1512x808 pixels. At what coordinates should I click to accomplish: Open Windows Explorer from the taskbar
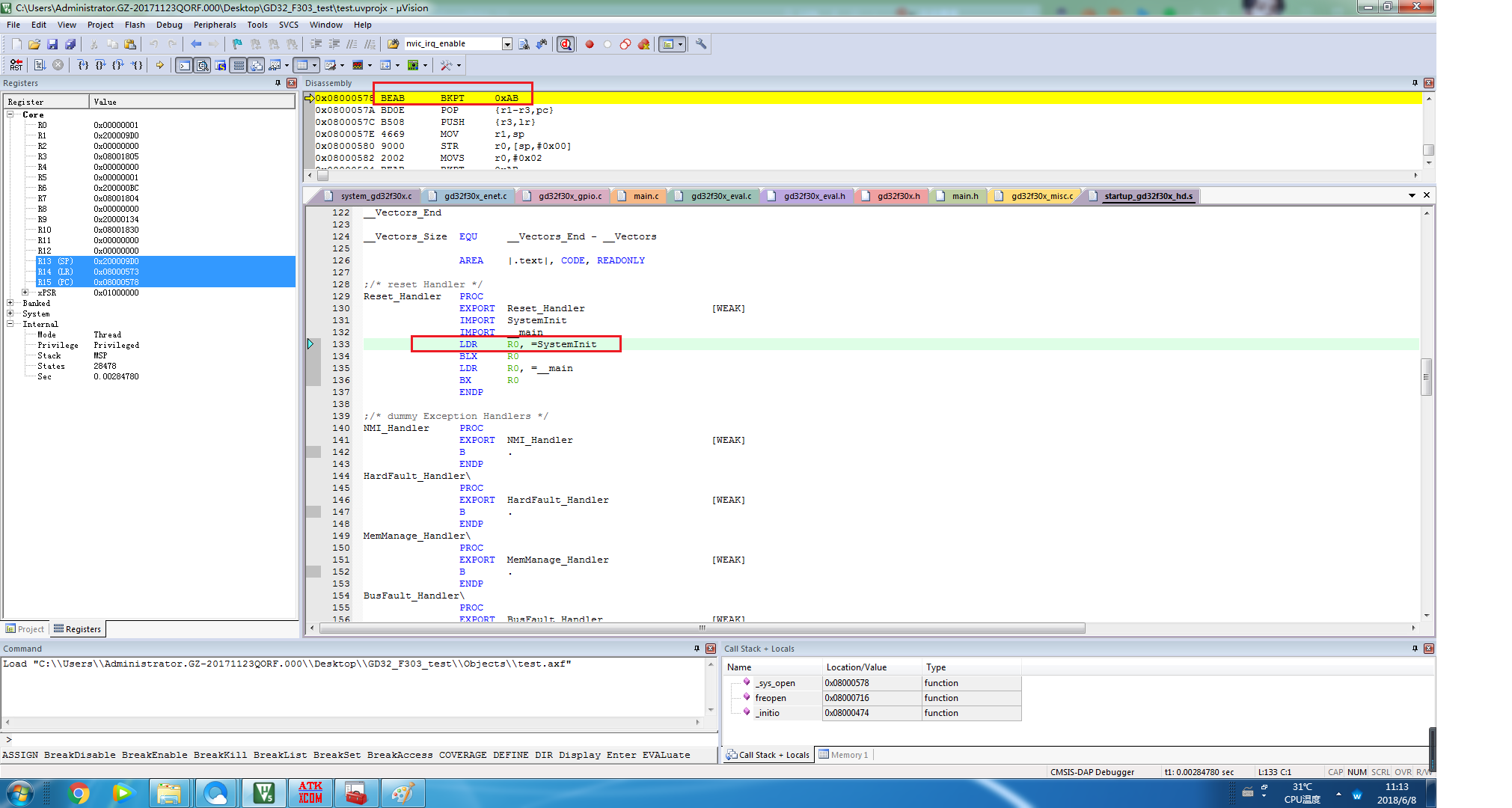(170, 793)
